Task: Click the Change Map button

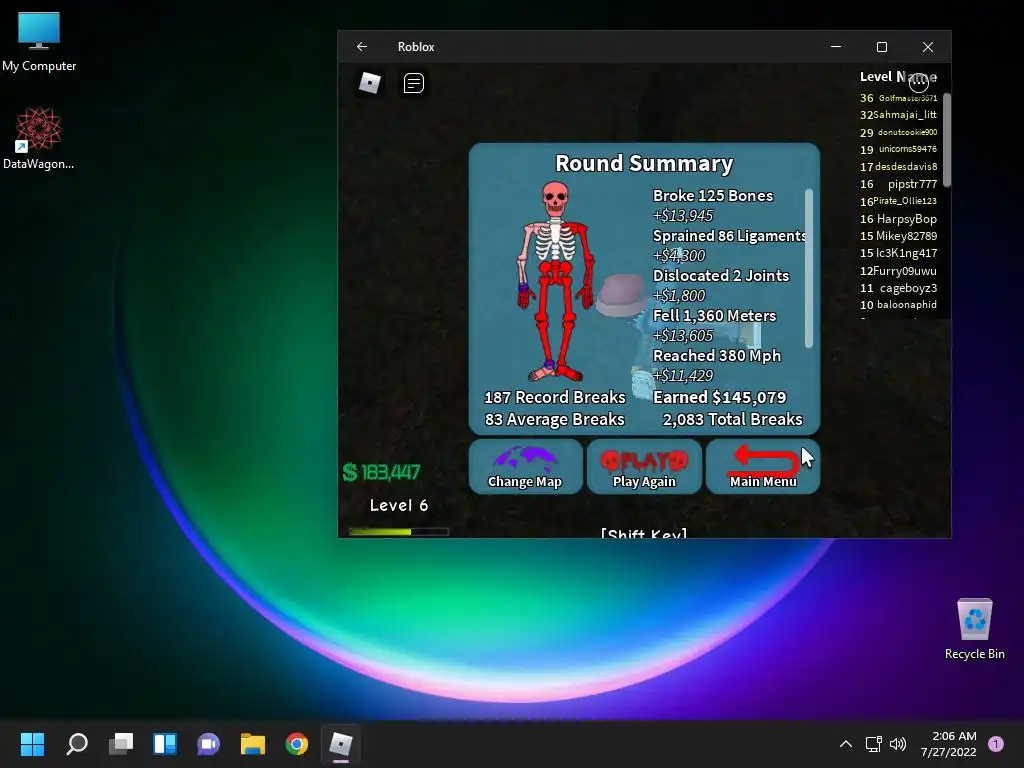Action: pos(525,466)
